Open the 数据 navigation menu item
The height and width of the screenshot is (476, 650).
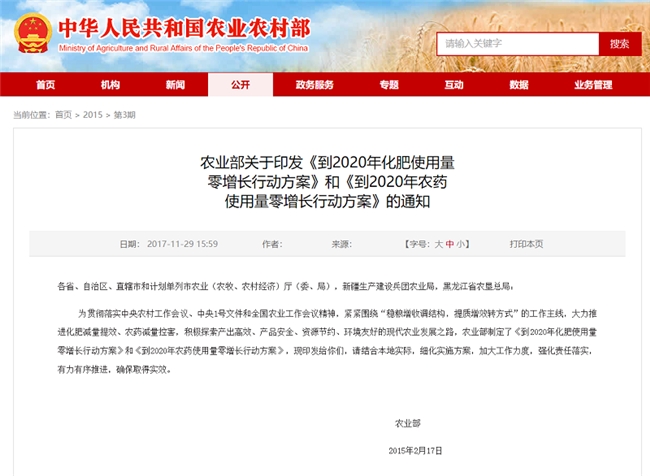point(519,85)
